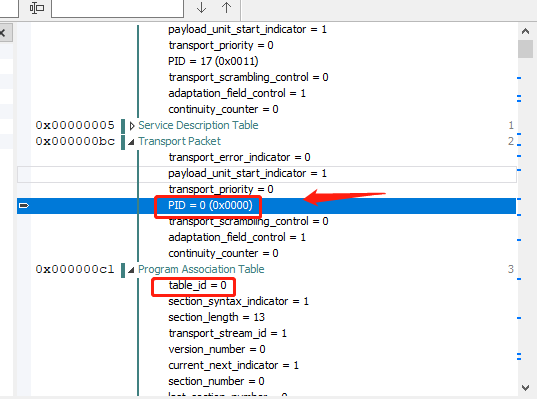Expand the Service Description Table node

132,126
